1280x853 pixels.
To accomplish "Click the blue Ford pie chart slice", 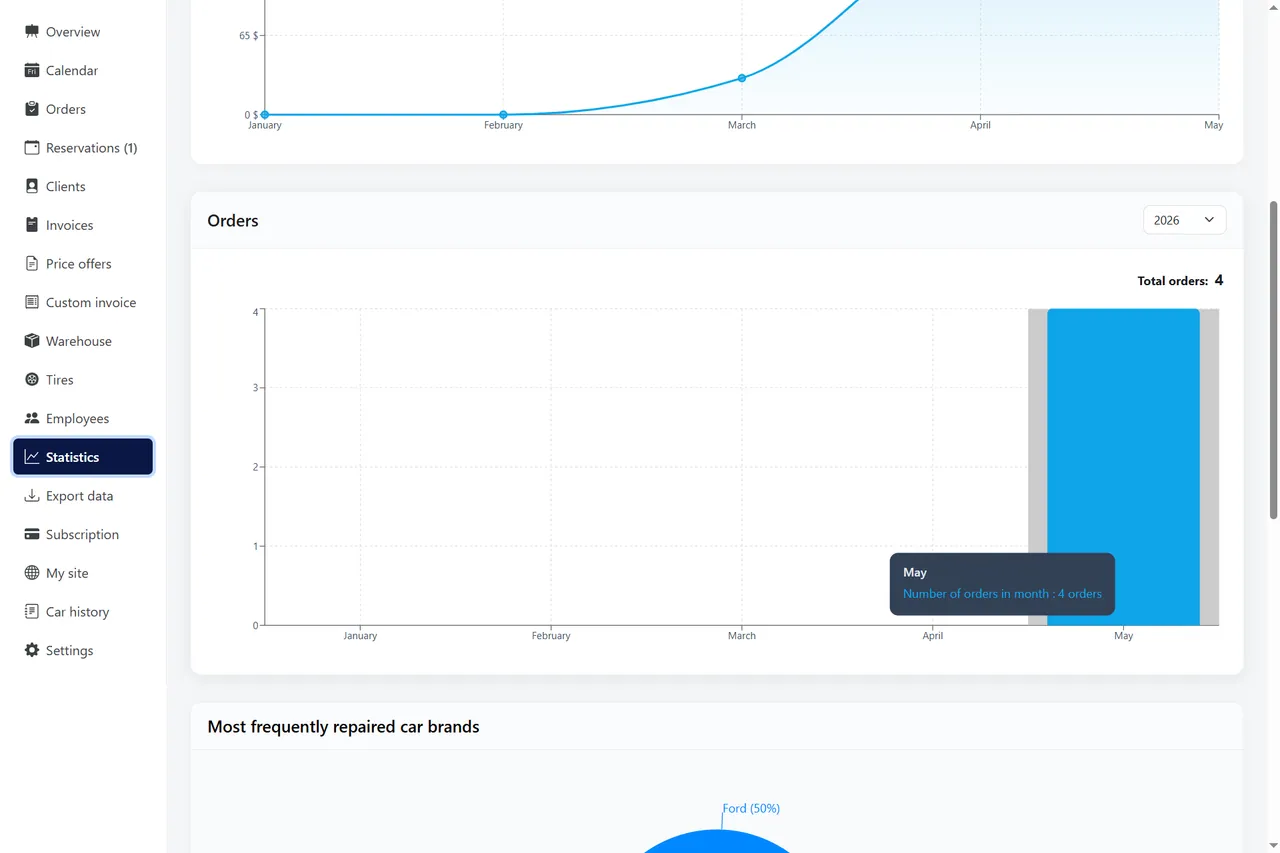I will pos(716,842).
